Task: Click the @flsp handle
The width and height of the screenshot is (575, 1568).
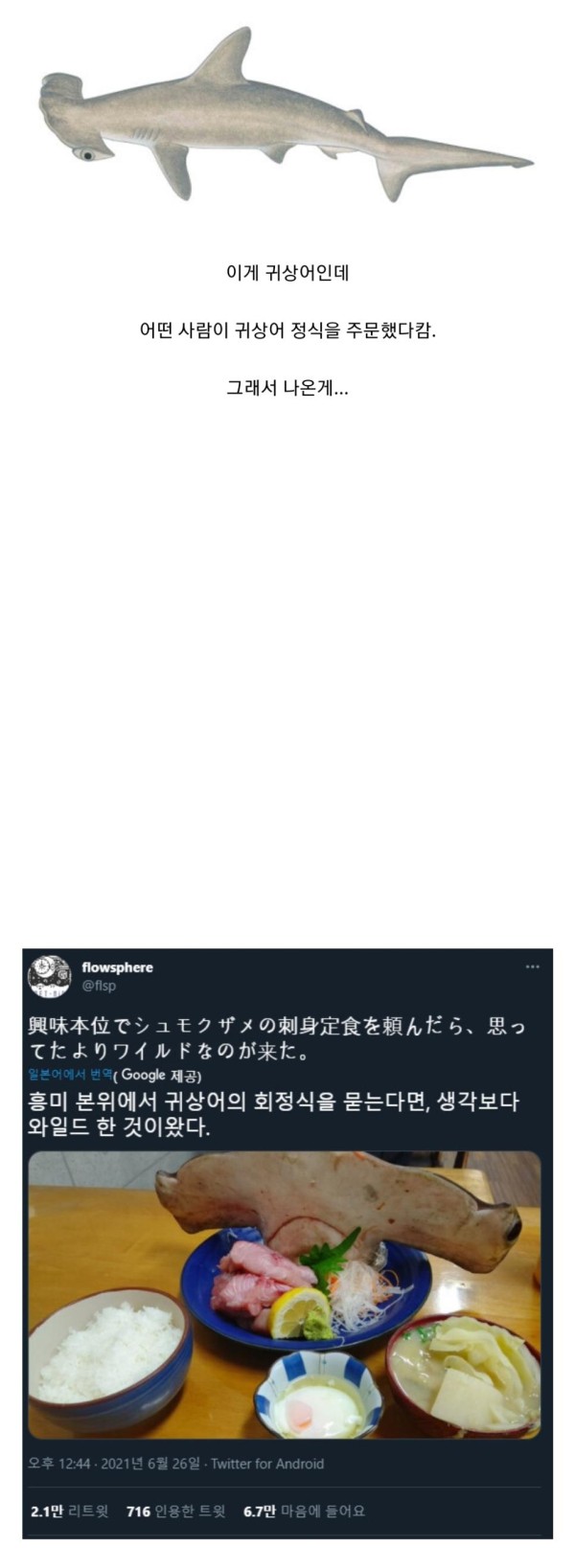Action: coord(99,986)
